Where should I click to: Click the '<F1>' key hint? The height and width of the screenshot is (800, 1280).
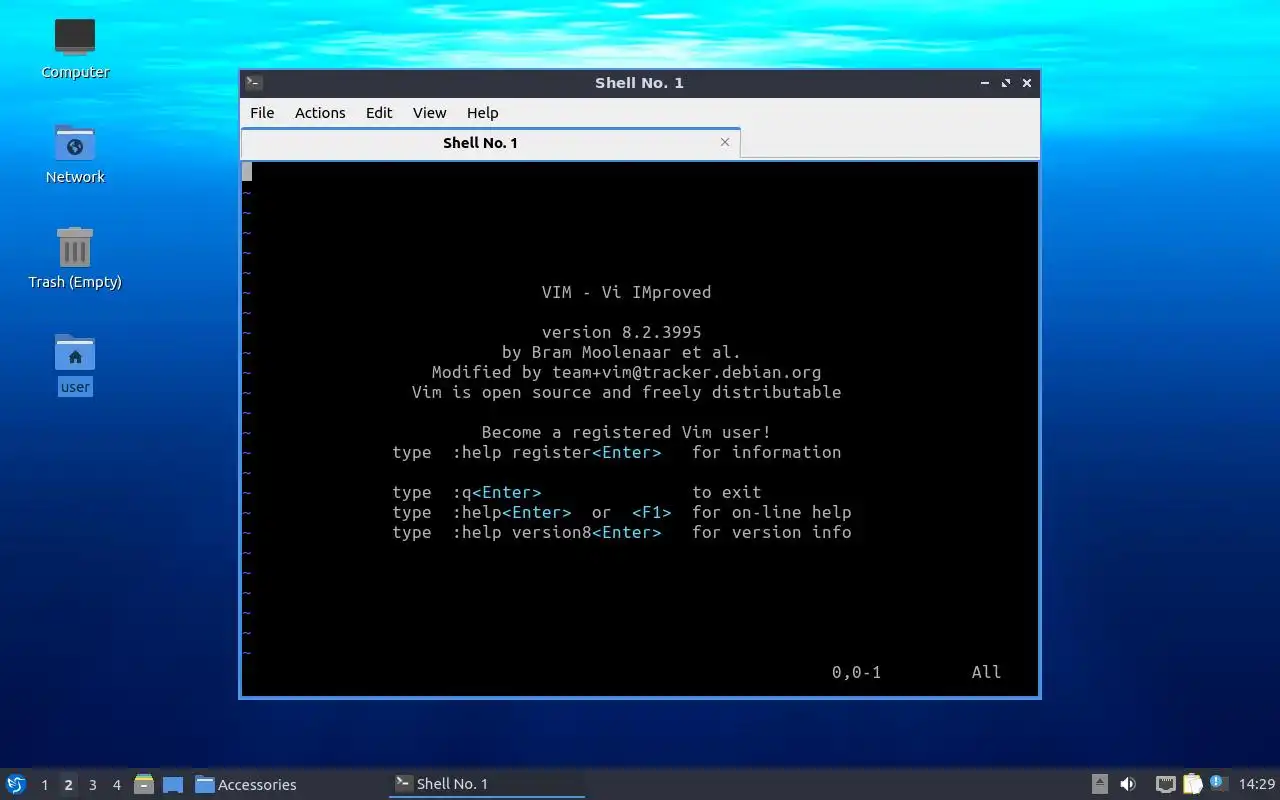652,512
